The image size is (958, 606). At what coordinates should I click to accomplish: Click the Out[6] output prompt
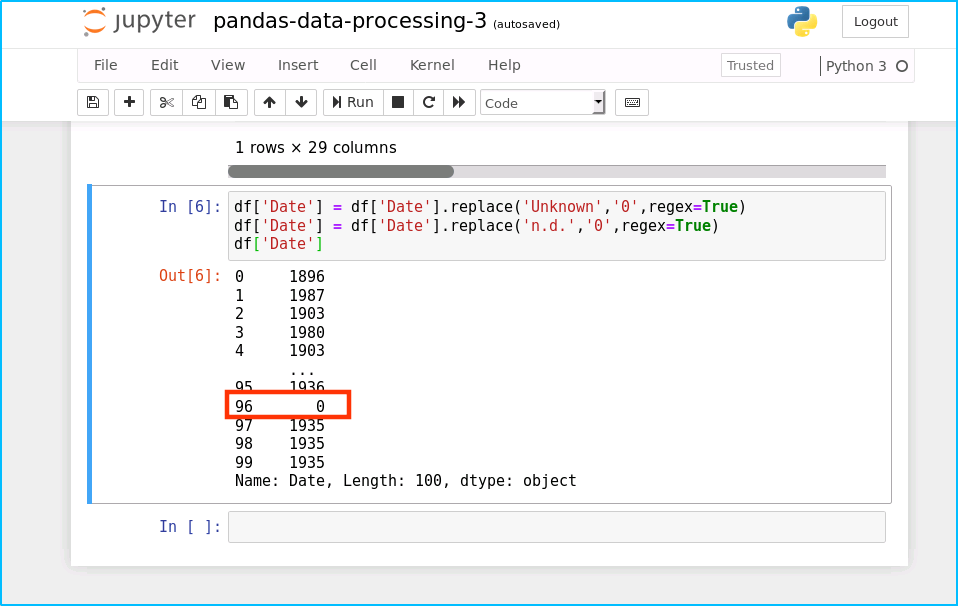coord(189,276)
